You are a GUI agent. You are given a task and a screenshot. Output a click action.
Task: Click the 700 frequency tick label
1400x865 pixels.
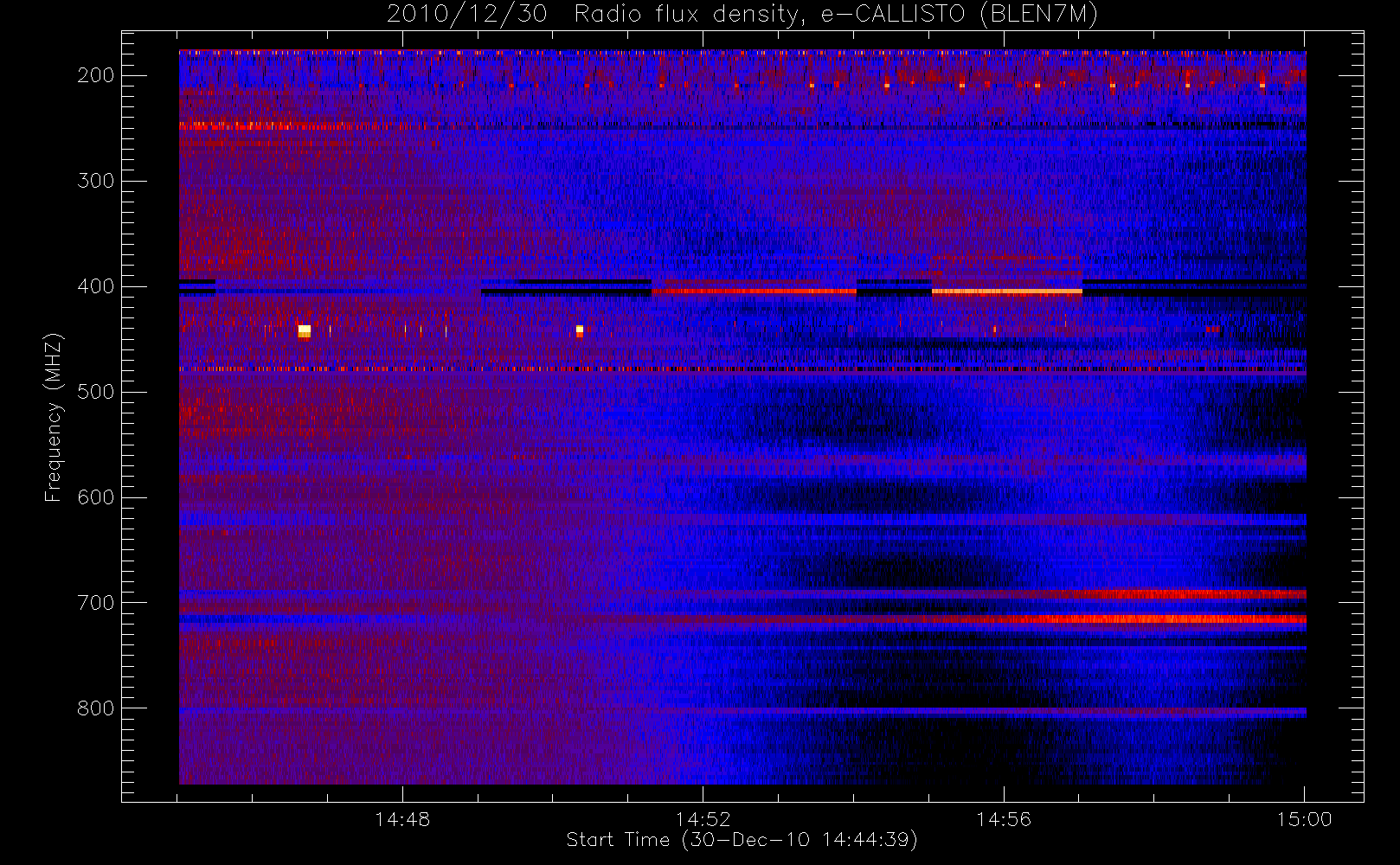click(x=96, y=603)
